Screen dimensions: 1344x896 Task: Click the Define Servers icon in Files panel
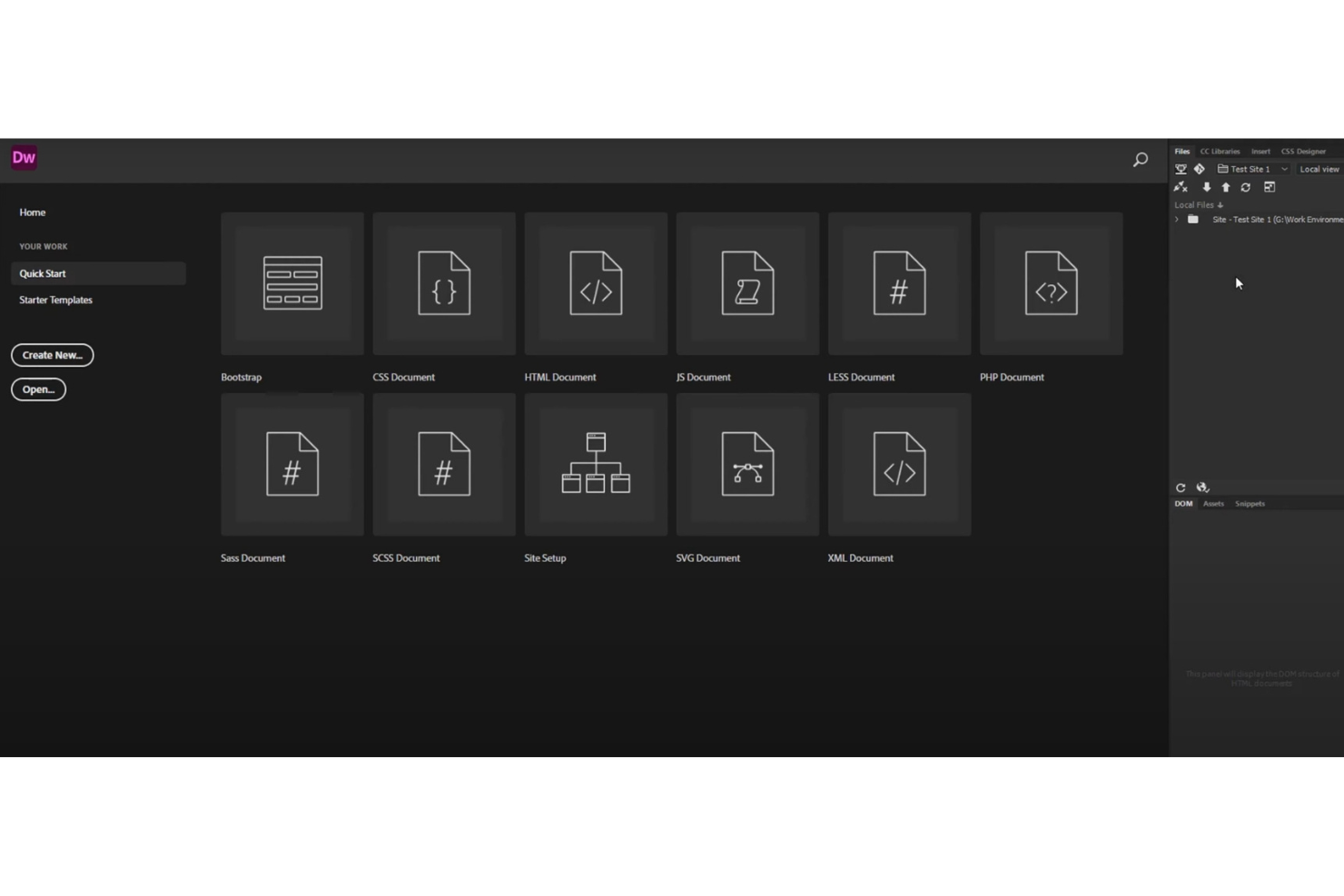pos(1181,169)
